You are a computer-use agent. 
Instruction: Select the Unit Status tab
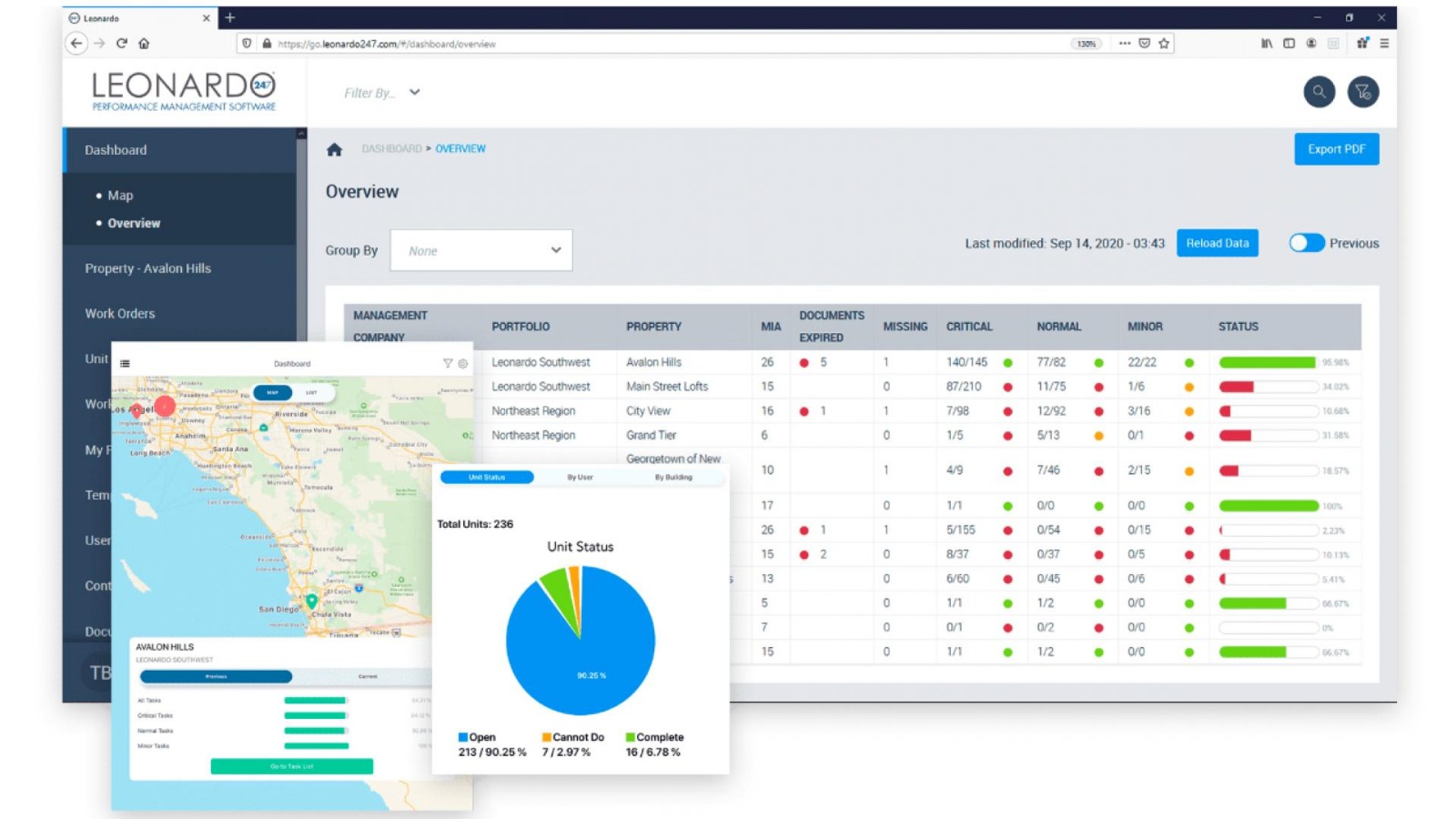coord(487,477)
